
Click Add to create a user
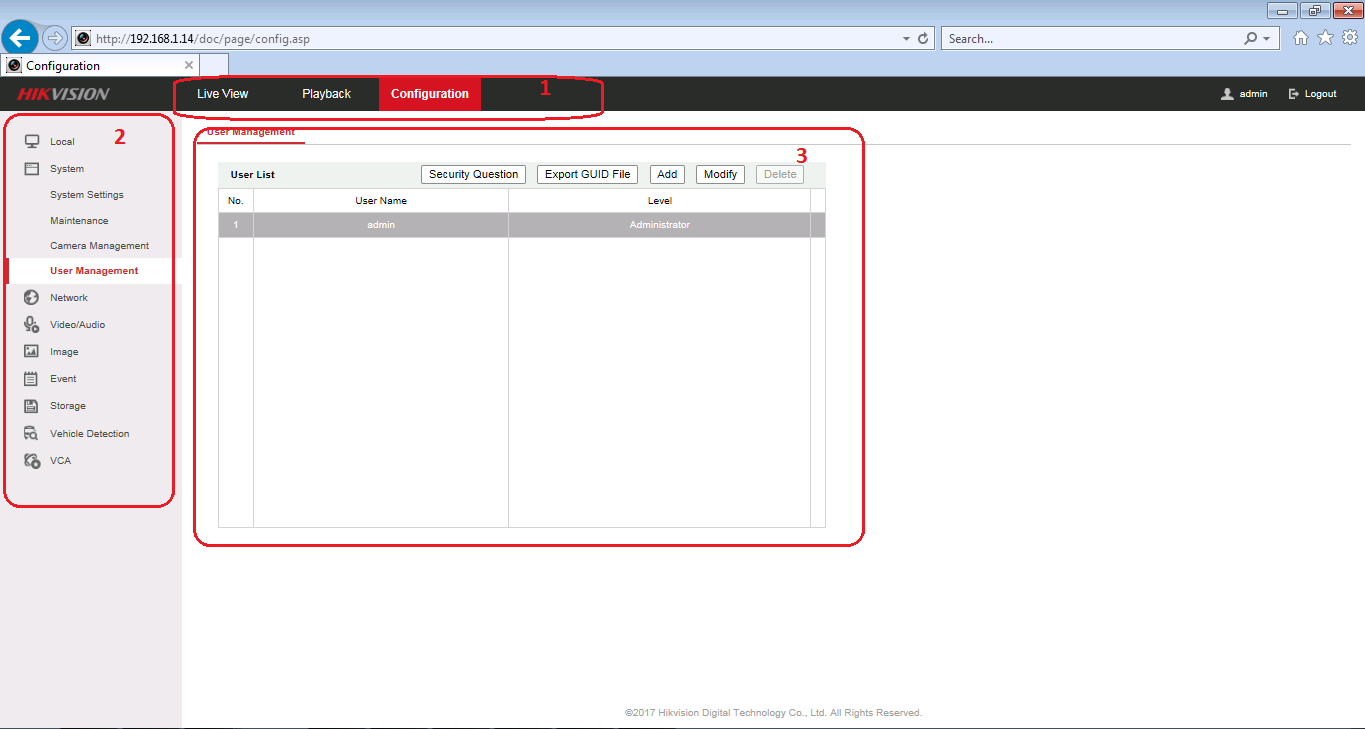[x=667, y=174]
